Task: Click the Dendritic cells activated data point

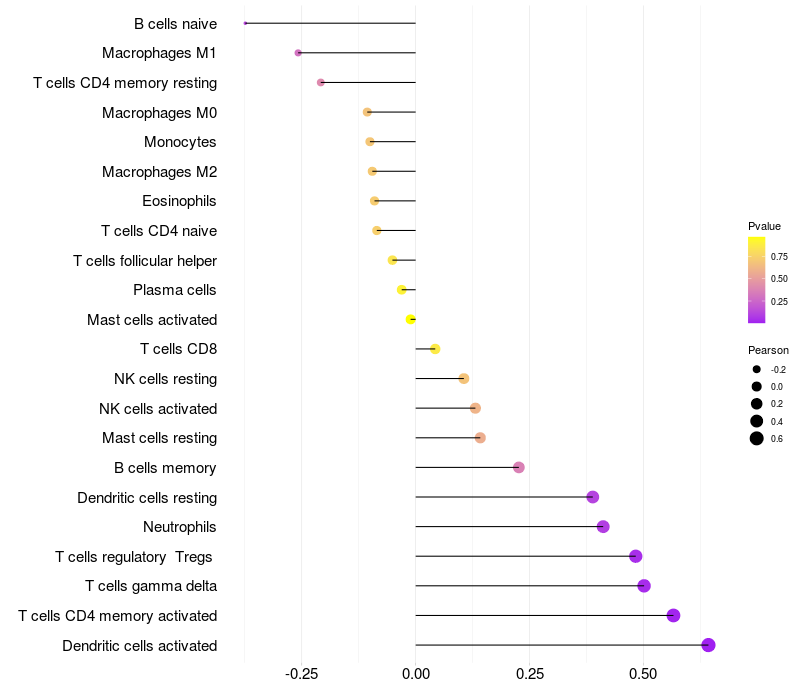Action: click(708, 645)
